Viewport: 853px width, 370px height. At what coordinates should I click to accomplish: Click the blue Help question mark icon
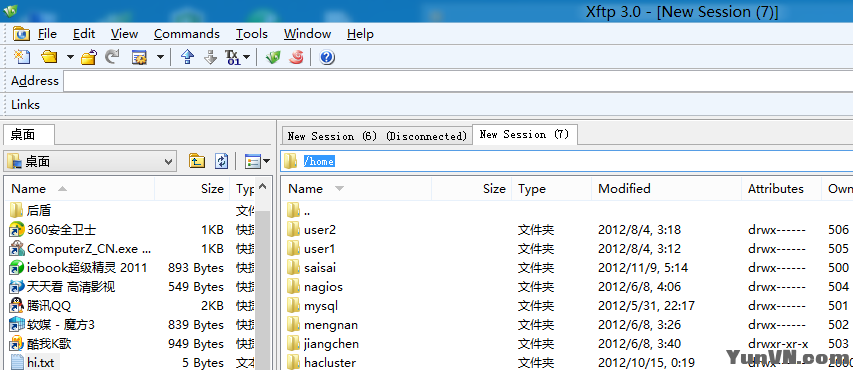(327, 57)
